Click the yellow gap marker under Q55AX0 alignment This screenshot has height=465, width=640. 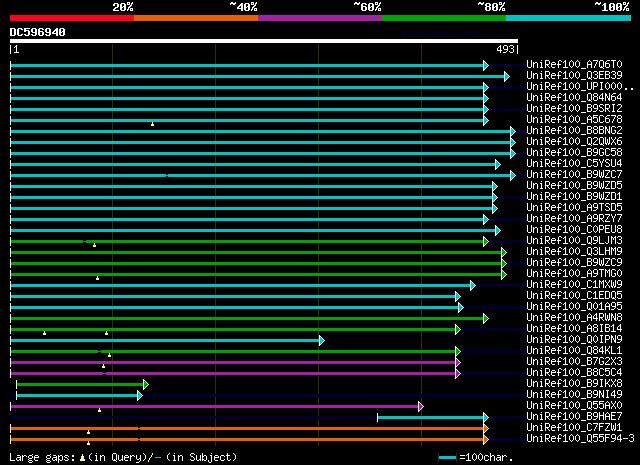(x=99, y=410)
